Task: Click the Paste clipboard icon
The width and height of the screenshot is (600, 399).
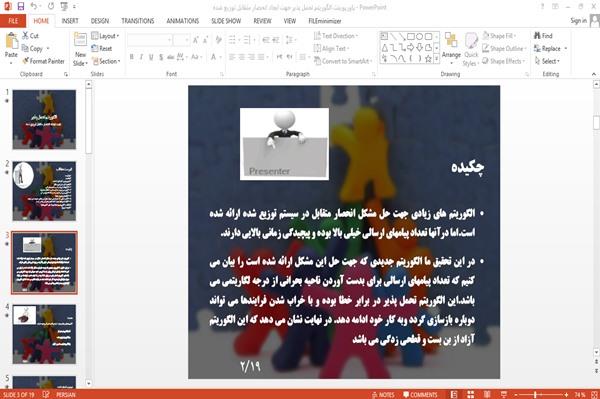Action: 11,41
